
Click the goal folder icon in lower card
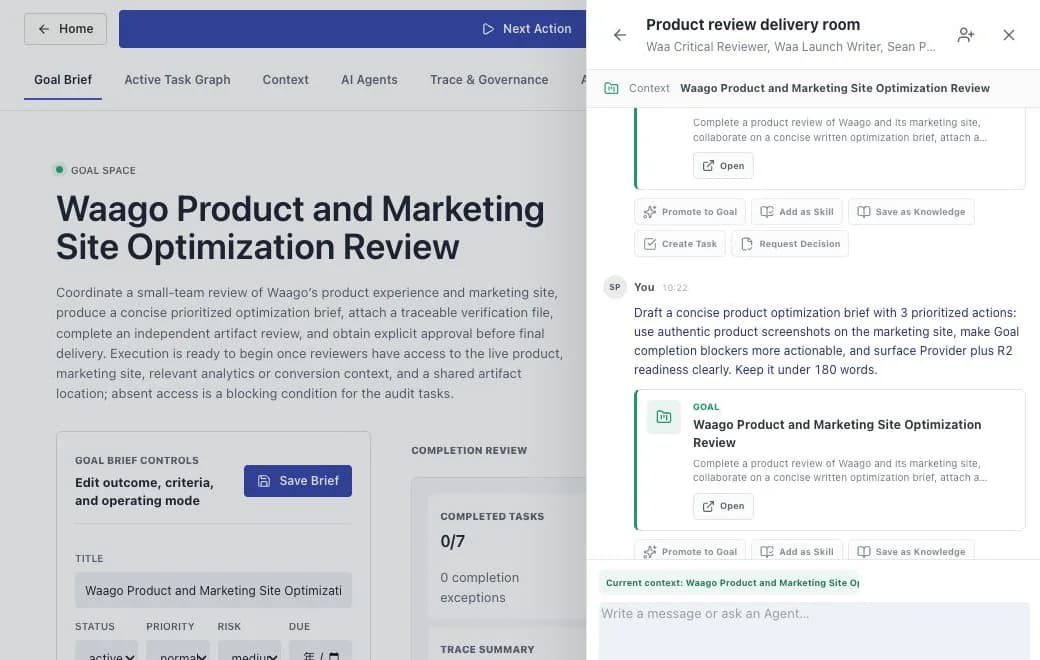pos(663,417)
